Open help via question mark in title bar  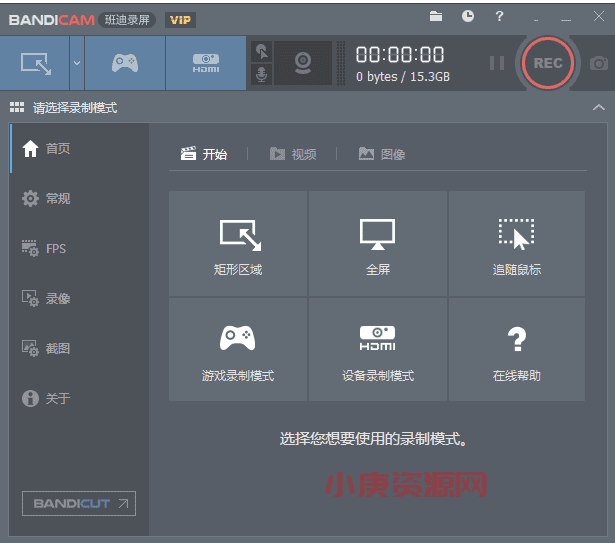500,16
